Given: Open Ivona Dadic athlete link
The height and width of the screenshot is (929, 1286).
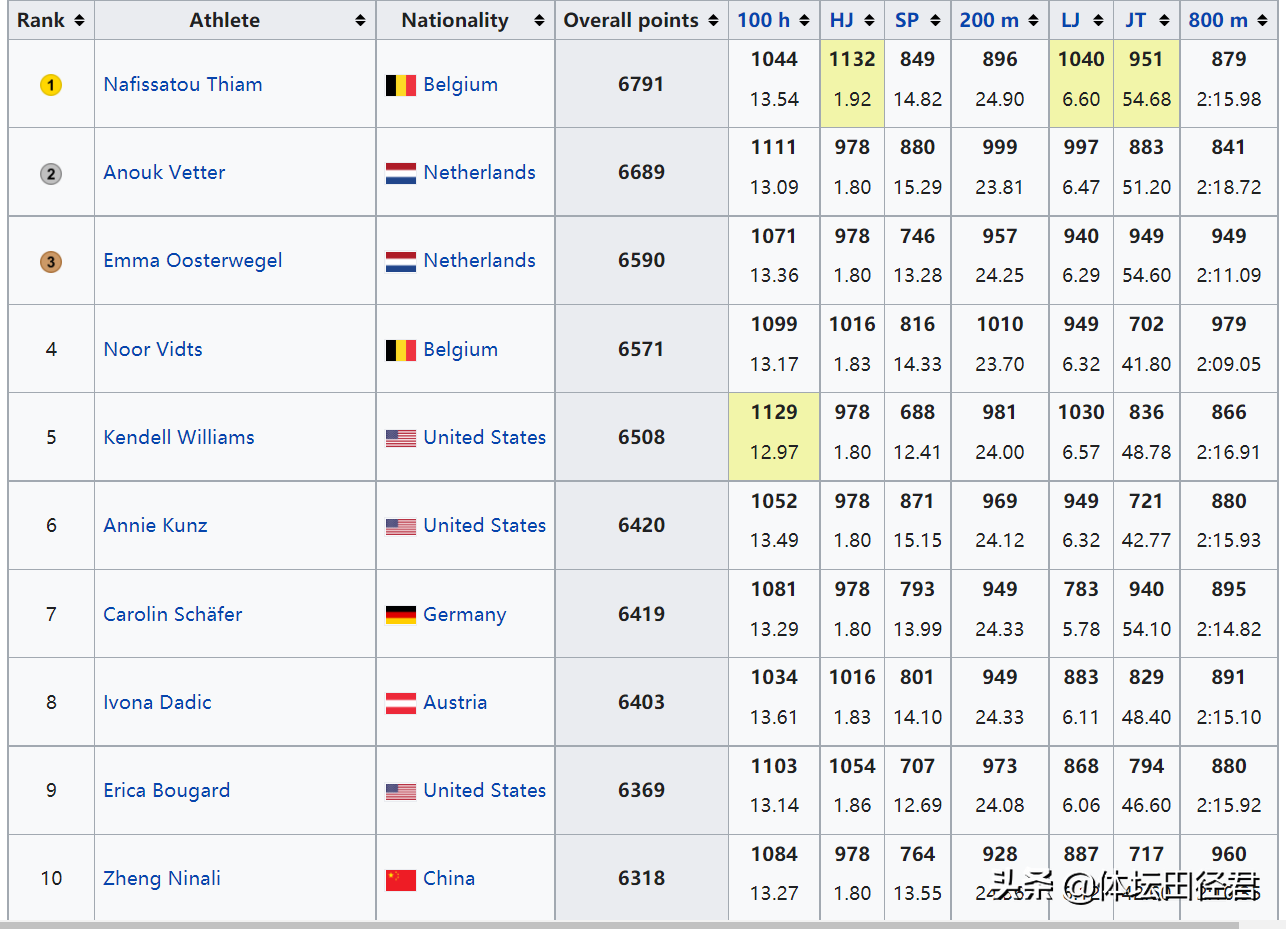Looking at the screenshot, I should coord(158,703).
